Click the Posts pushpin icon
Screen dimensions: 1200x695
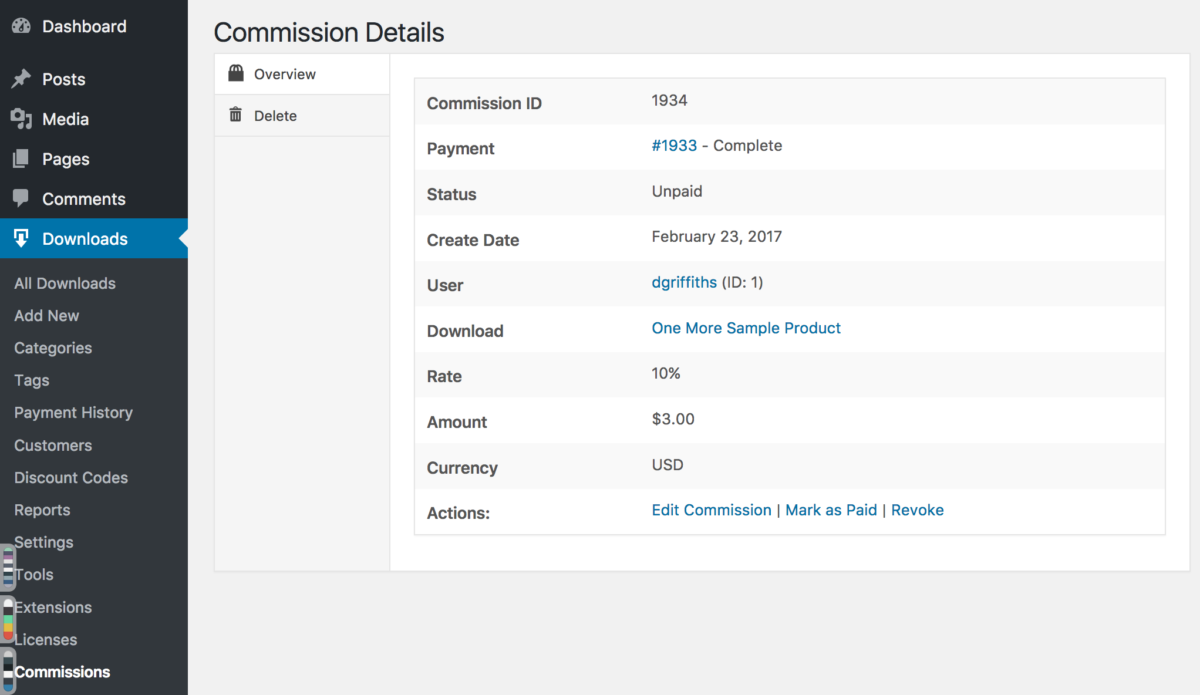point(21,79)
